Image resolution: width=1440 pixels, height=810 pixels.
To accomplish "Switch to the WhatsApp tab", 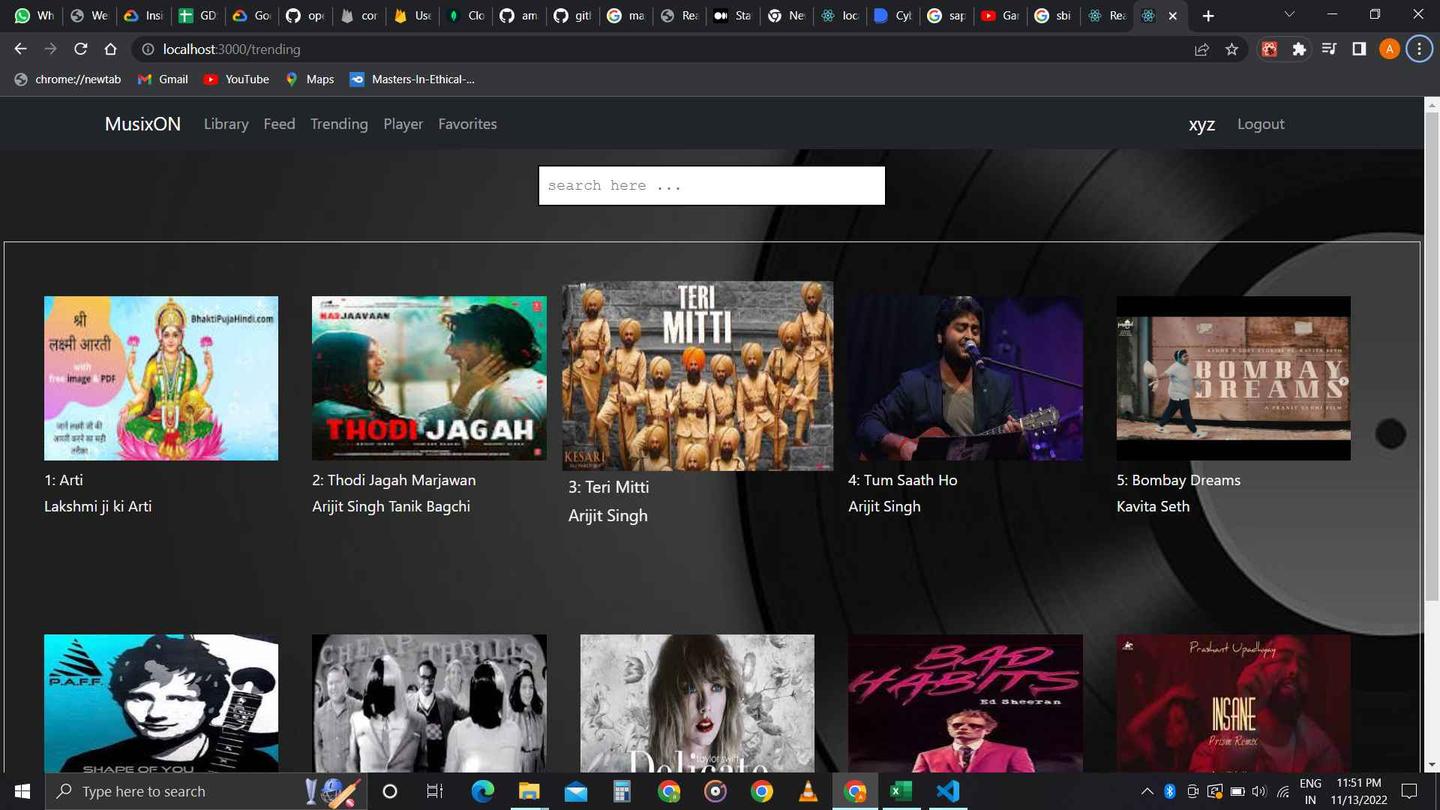I will pyautogui.click(x=34, y=16).
